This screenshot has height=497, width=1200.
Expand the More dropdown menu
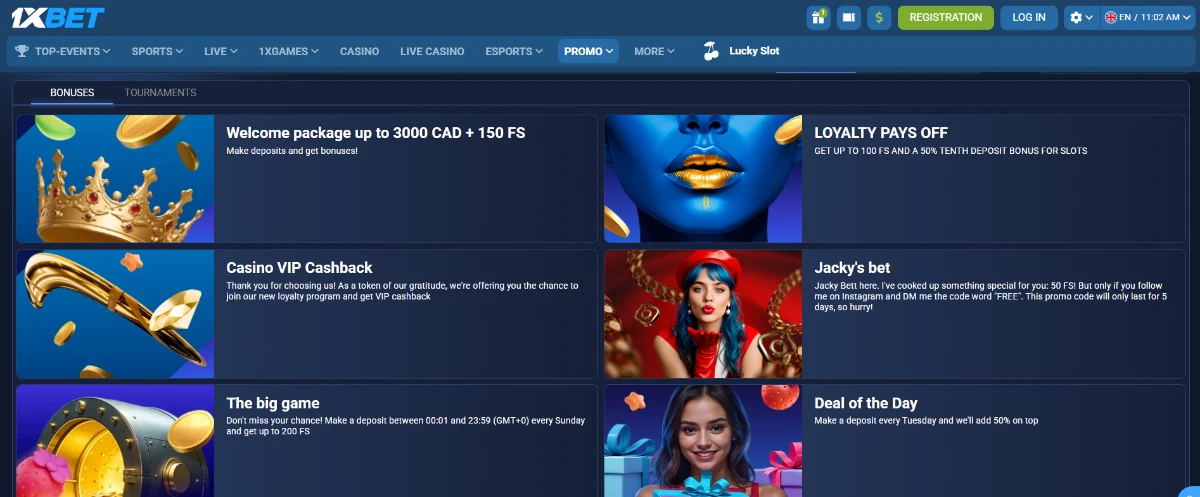tap(654, 51)
